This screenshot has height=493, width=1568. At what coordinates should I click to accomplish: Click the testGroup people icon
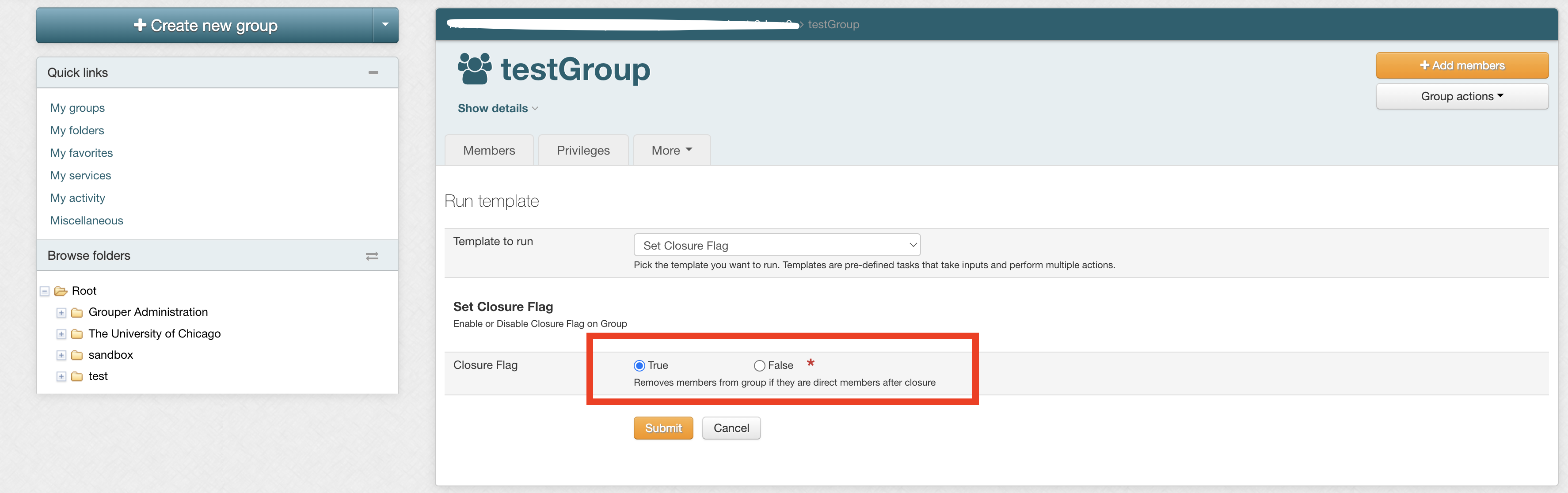click(474, 69)
